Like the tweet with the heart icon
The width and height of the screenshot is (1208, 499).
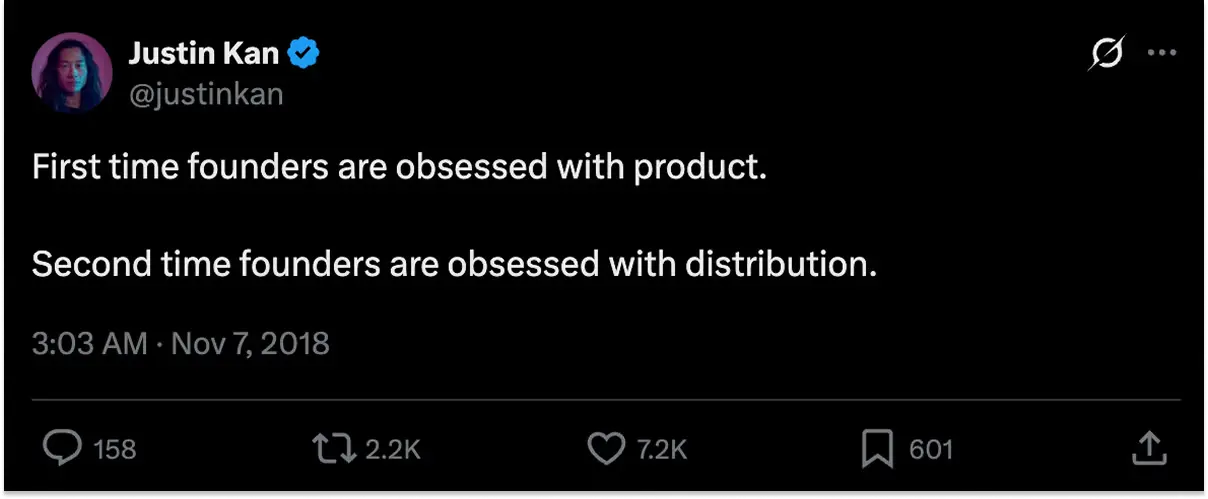(605, 449)
